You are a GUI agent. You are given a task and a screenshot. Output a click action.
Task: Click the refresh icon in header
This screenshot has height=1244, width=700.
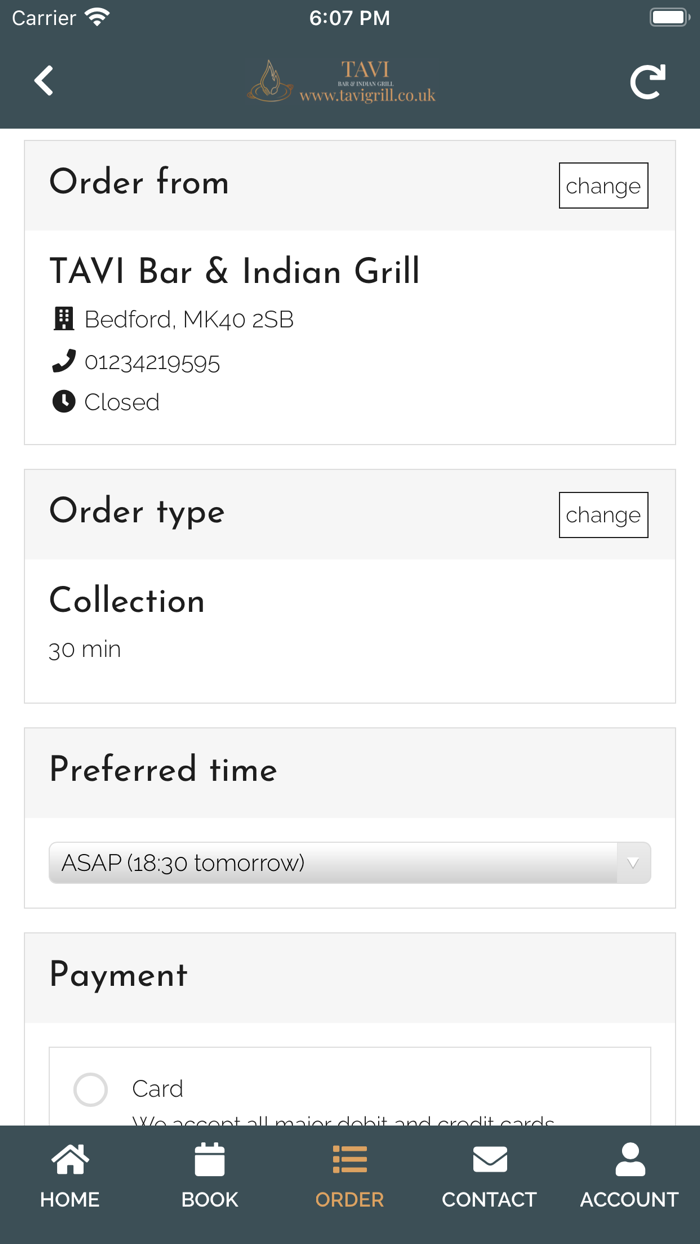click(647, 82)
